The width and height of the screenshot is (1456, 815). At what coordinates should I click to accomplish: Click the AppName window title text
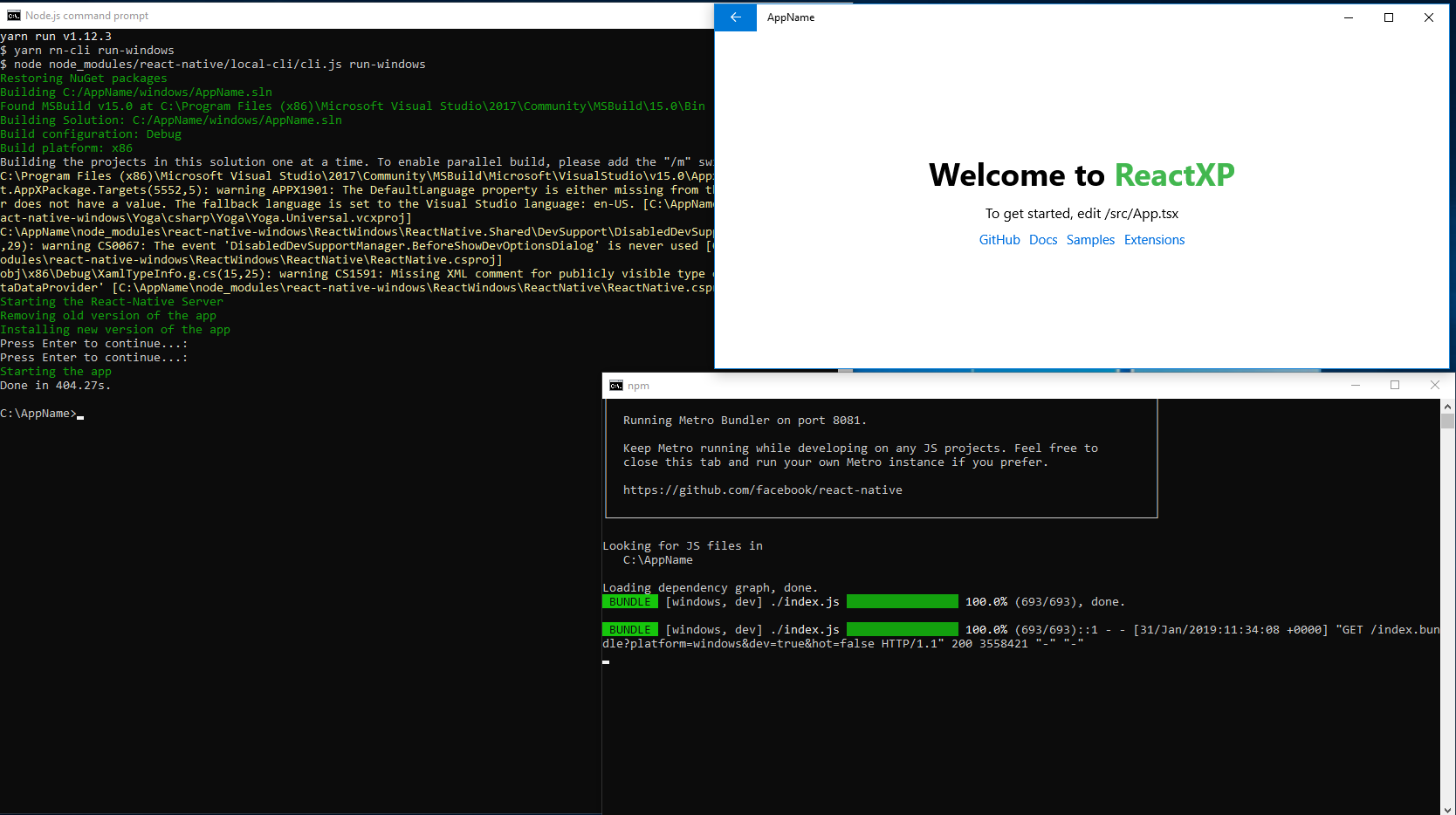790,17
